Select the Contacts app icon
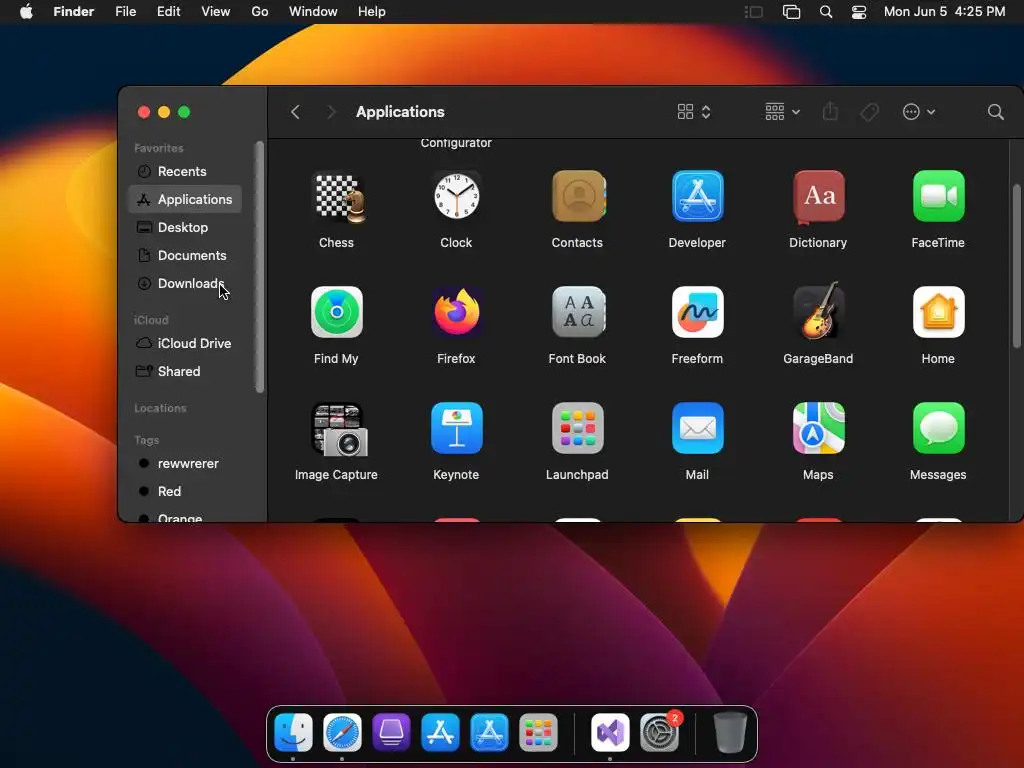Image resolution: width=1024 pixels, height=768 pixels. 578,197
